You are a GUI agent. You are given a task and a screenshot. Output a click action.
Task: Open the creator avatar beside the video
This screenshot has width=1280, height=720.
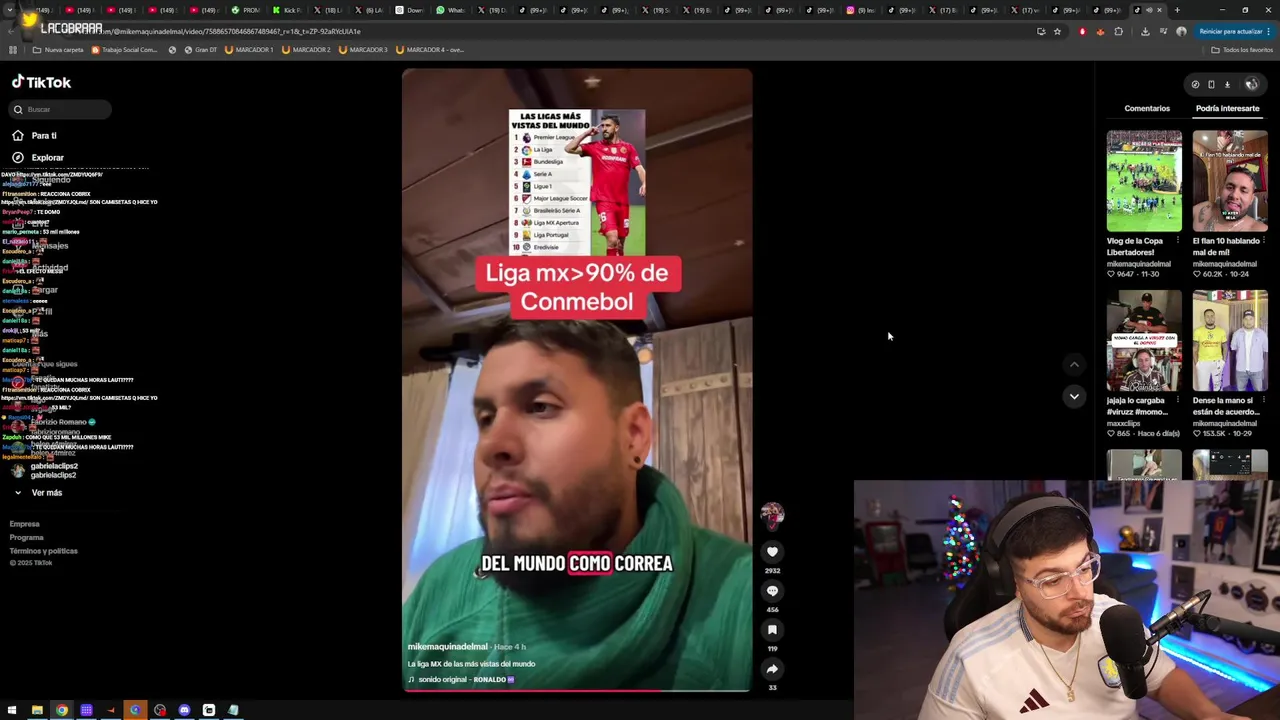(772, 514)
